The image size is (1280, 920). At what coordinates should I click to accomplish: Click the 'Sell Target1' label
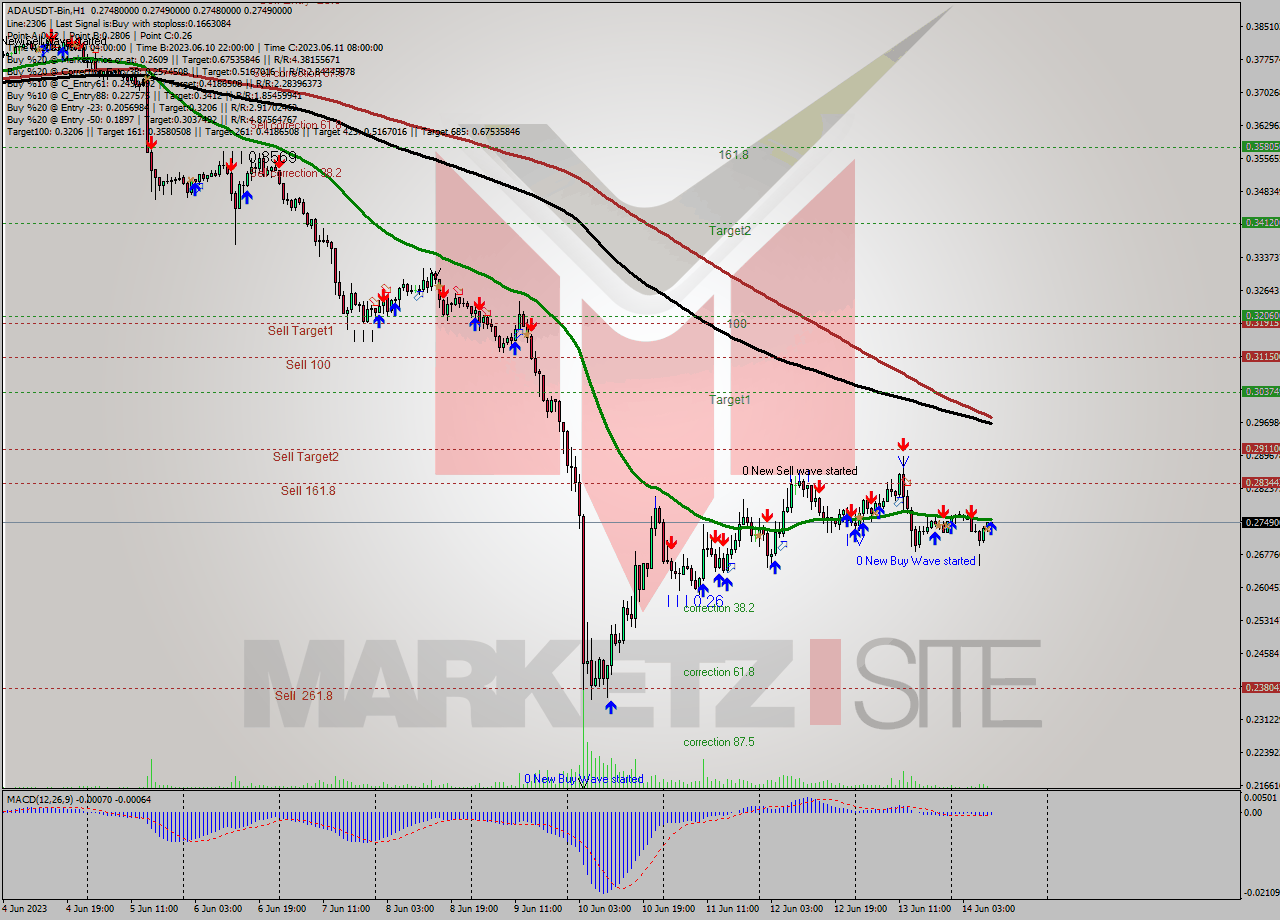point(301,330)
